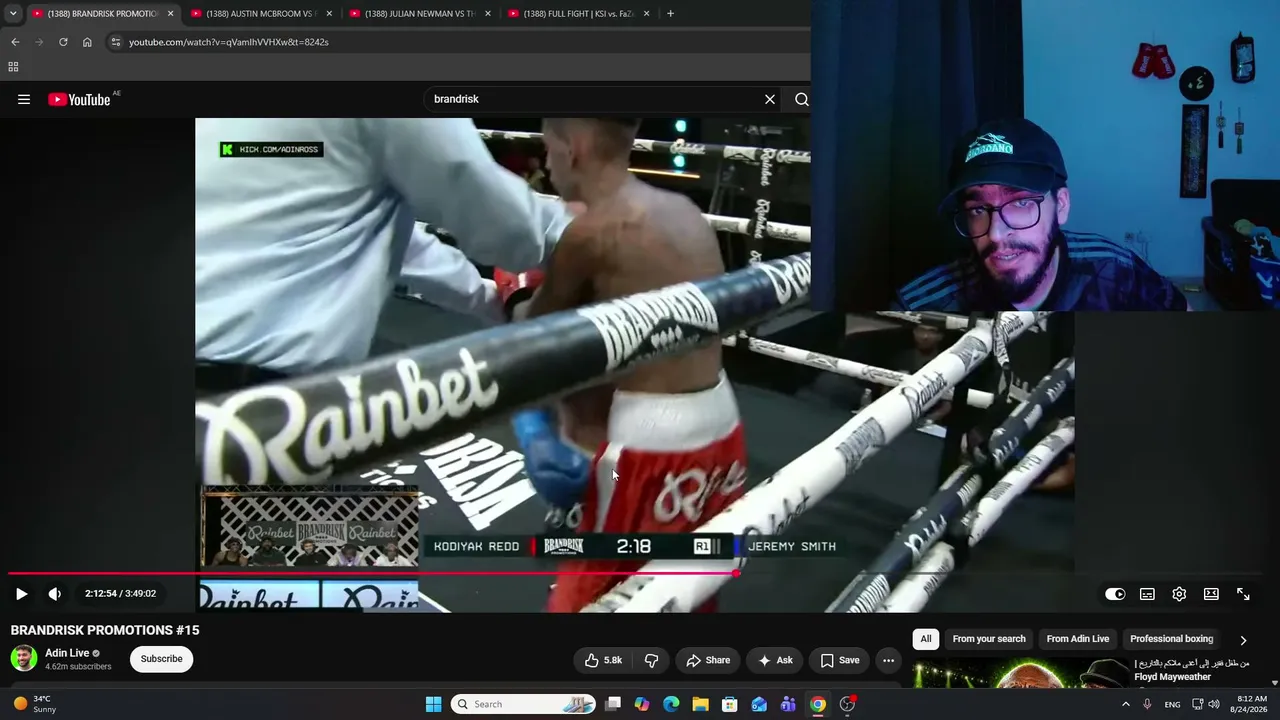Mute the video with the volume icon
This screenshot has height=720, width=1280.
coord(55,594)
